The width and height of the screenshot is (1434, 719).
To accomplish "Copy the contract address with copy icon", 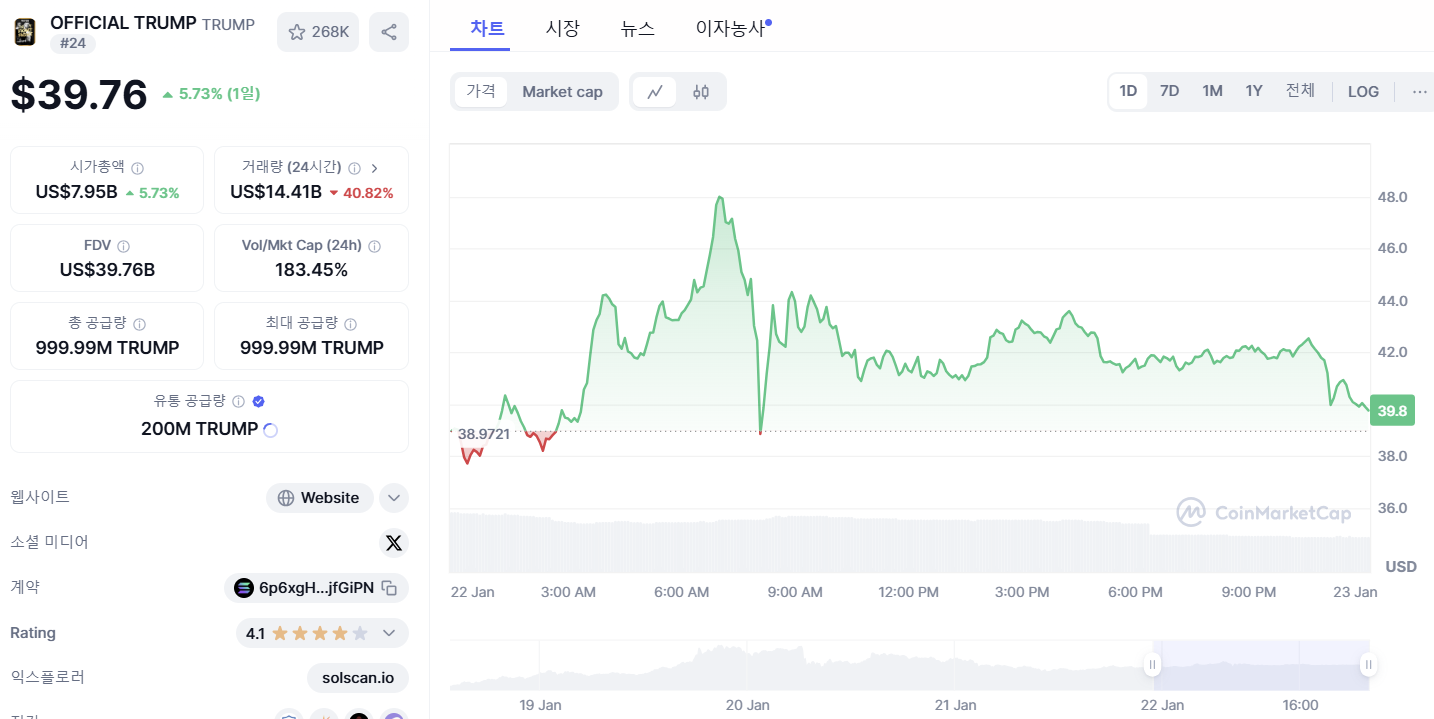I will 390,588.
